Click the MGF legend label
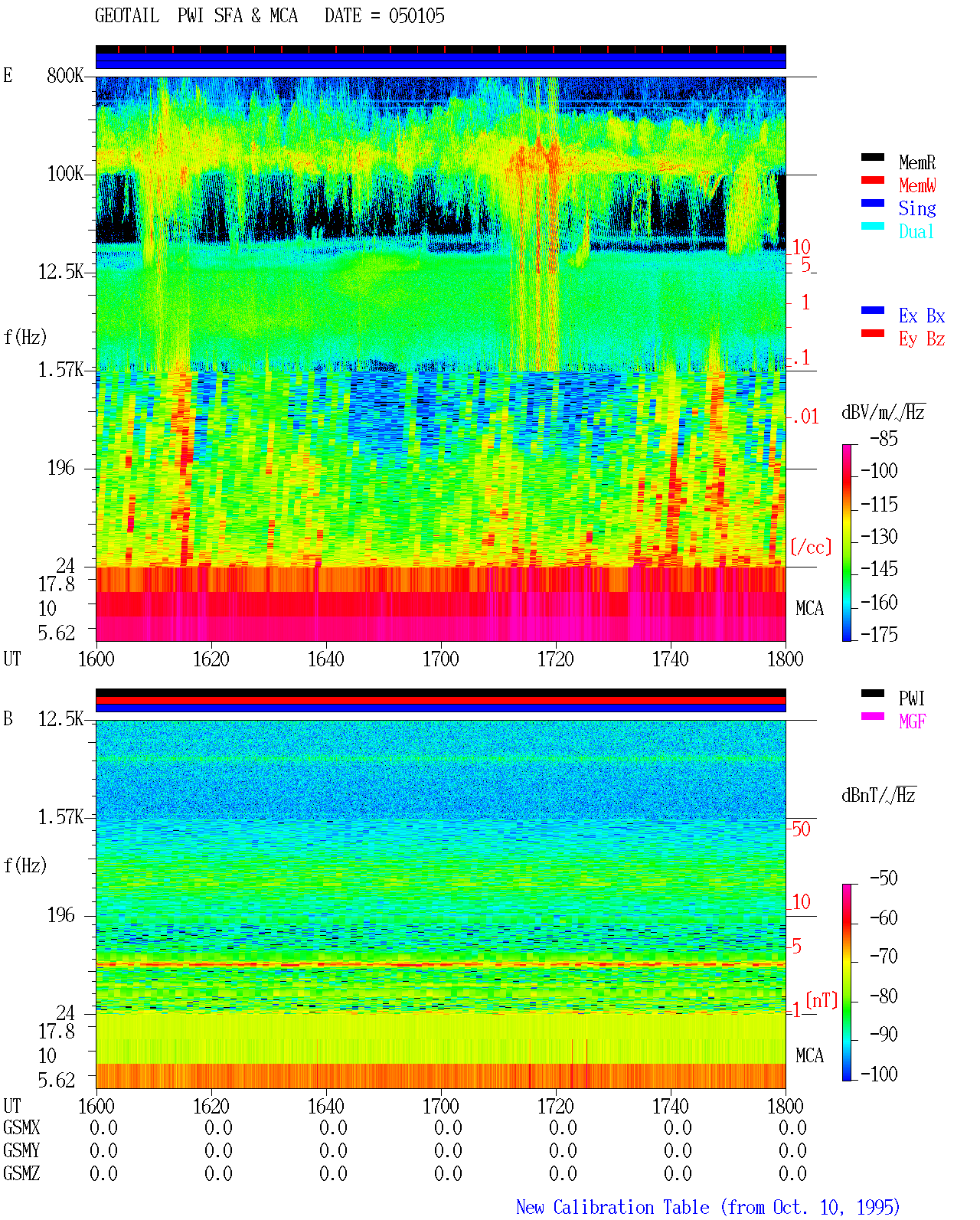 (913, 721)
